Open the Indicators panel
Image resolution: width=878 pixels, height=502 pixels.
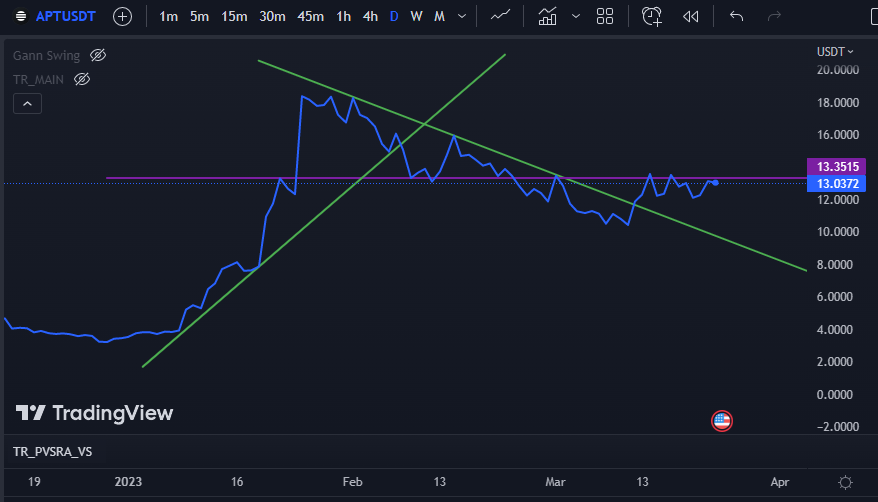click(x=547, y=16)
